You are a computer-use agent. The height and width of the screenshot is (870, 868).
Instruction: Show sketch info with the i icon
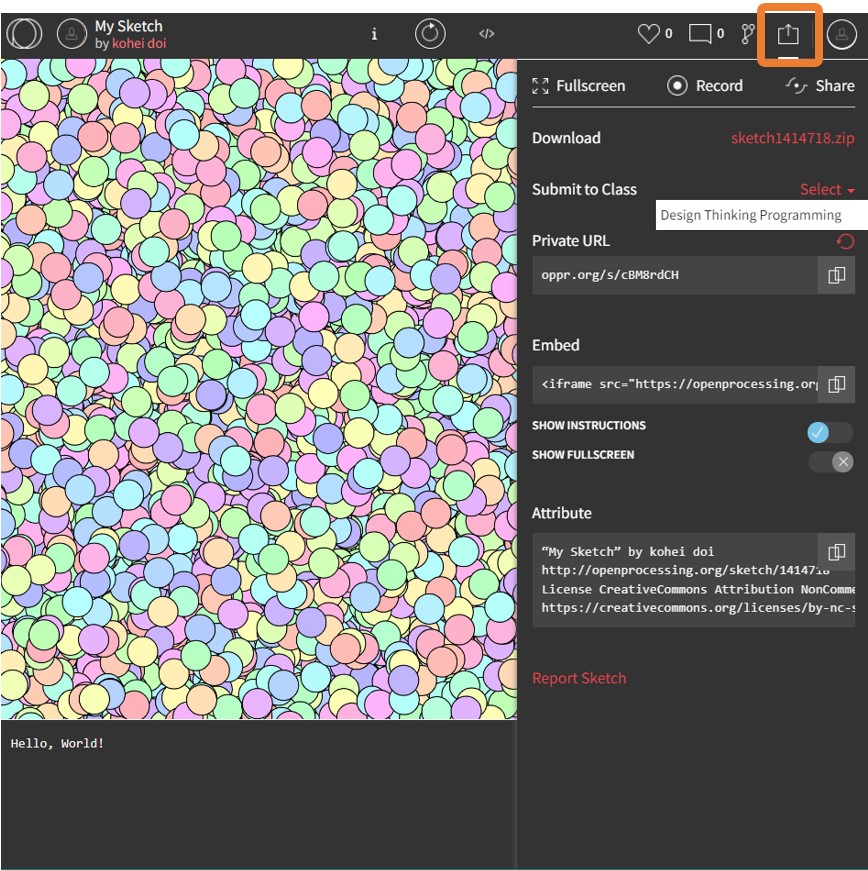pos(374,34)
